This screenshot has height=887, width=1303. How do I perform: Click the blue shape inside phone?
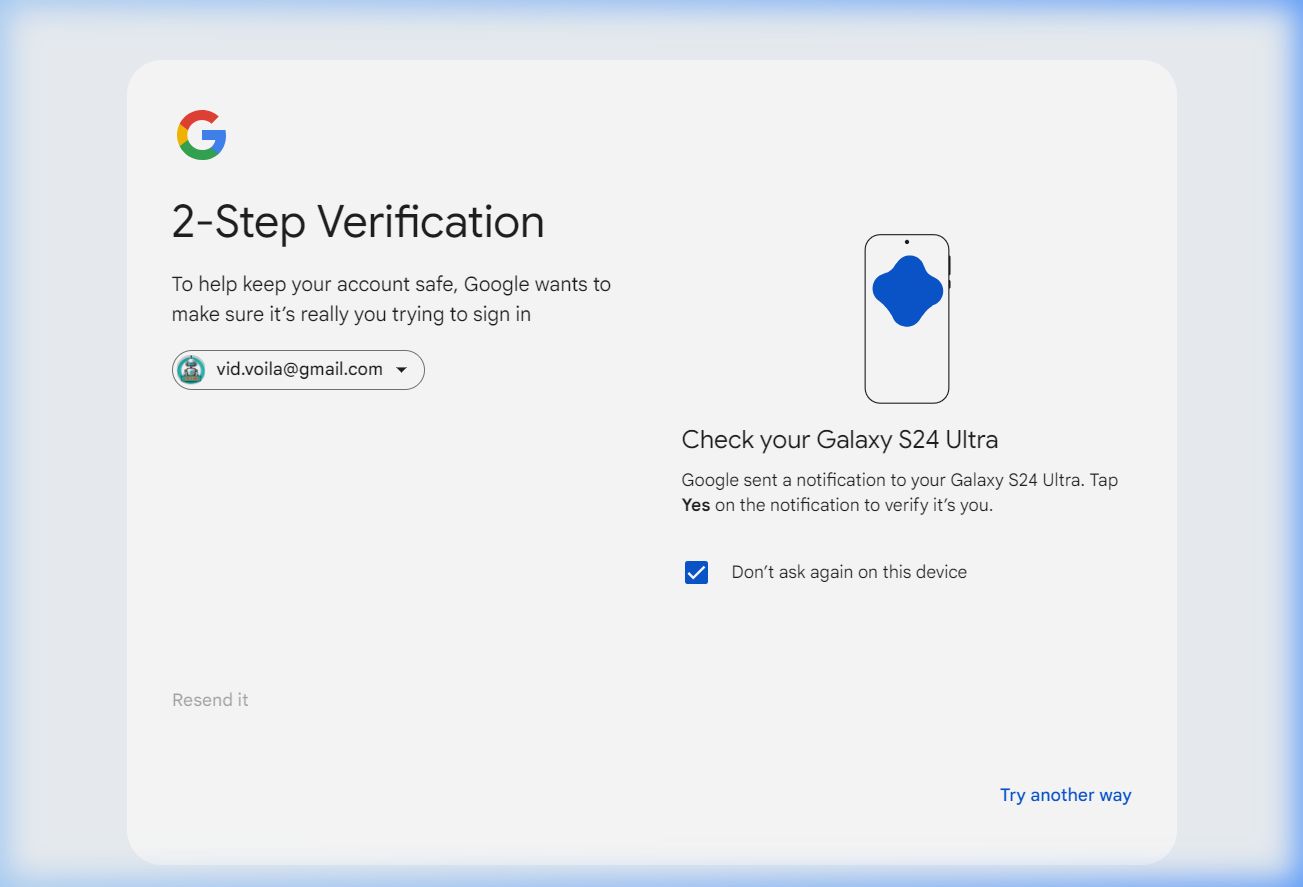(907, 291)
